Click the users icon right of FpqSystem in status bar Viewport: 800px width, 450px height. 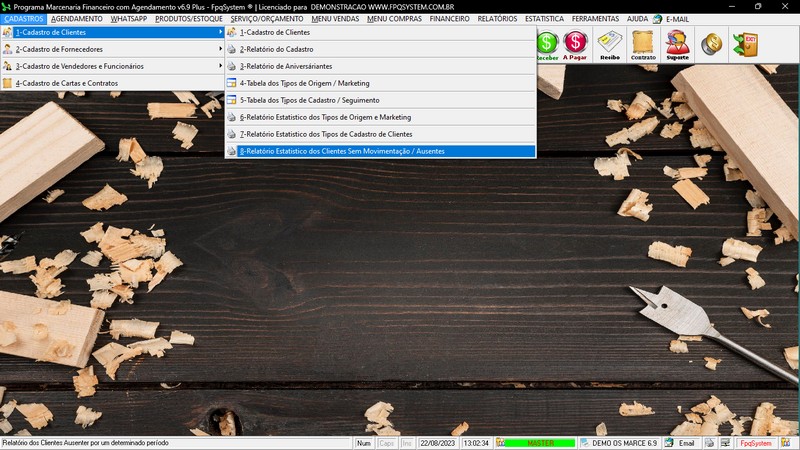click(x=786, y=443)
